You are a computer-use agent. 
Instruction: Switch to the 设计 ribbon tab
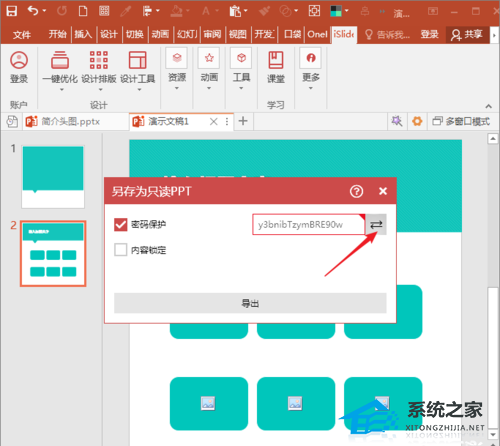[109, 34]
